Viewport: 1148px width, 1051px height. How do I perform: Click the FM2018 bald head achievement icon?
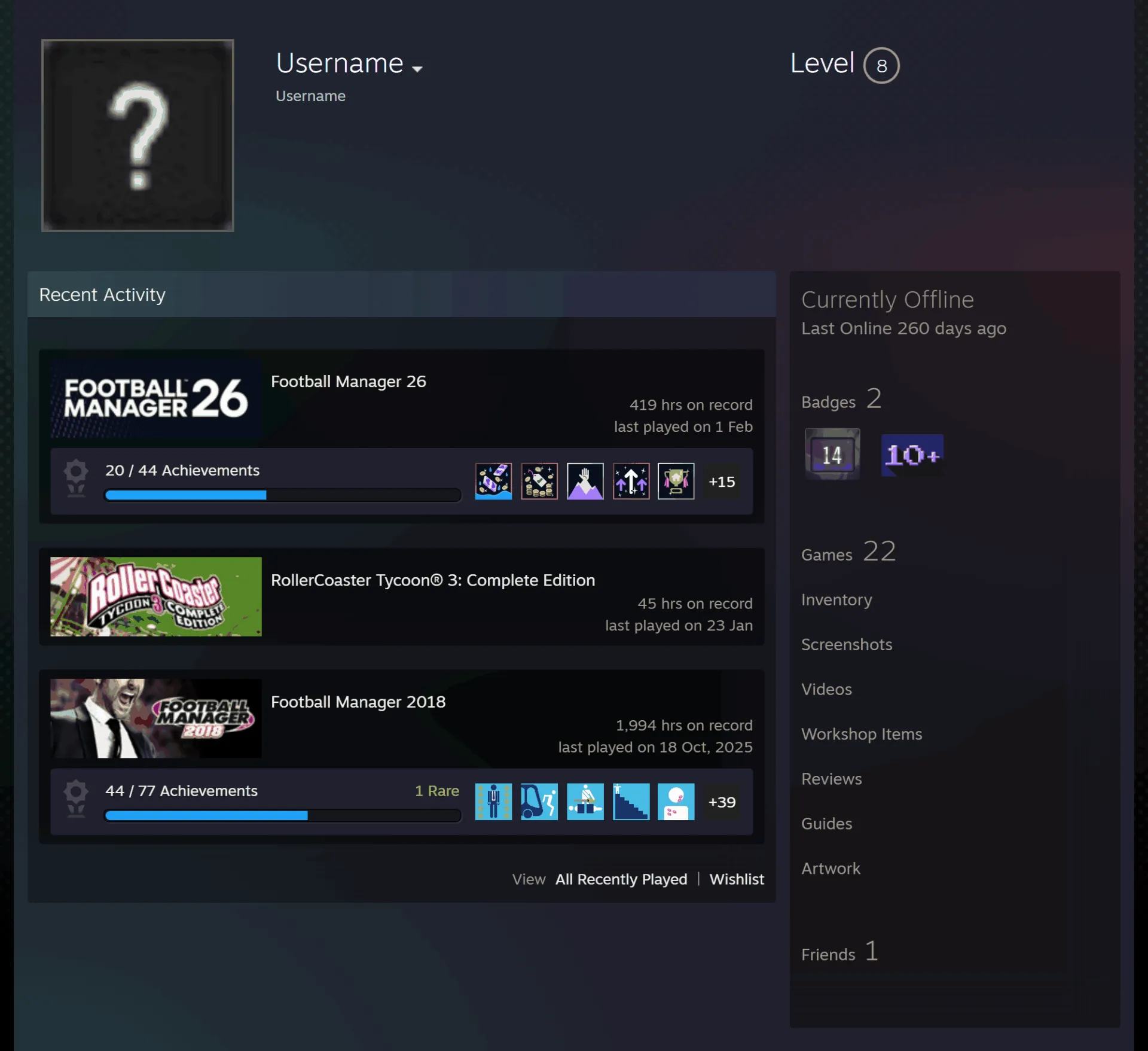pyautogui.click(x=676, y=802)
